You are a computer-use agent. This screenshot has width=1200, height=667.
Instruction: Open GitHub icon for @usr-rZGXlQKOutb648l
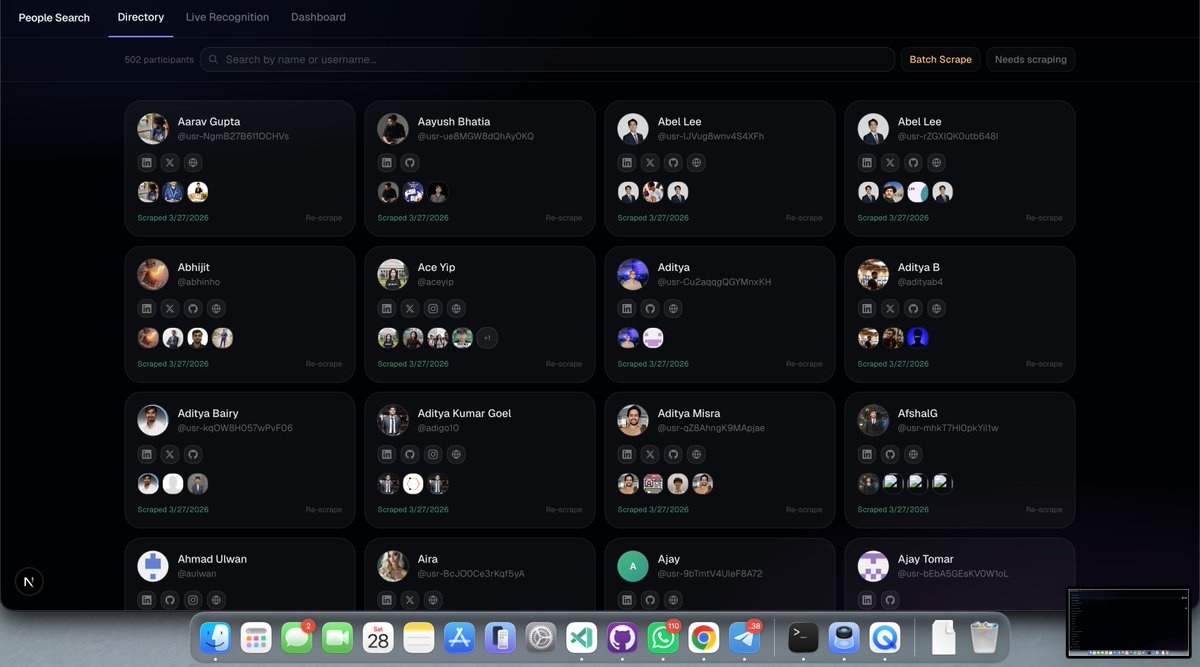click(x=913, y=162)
